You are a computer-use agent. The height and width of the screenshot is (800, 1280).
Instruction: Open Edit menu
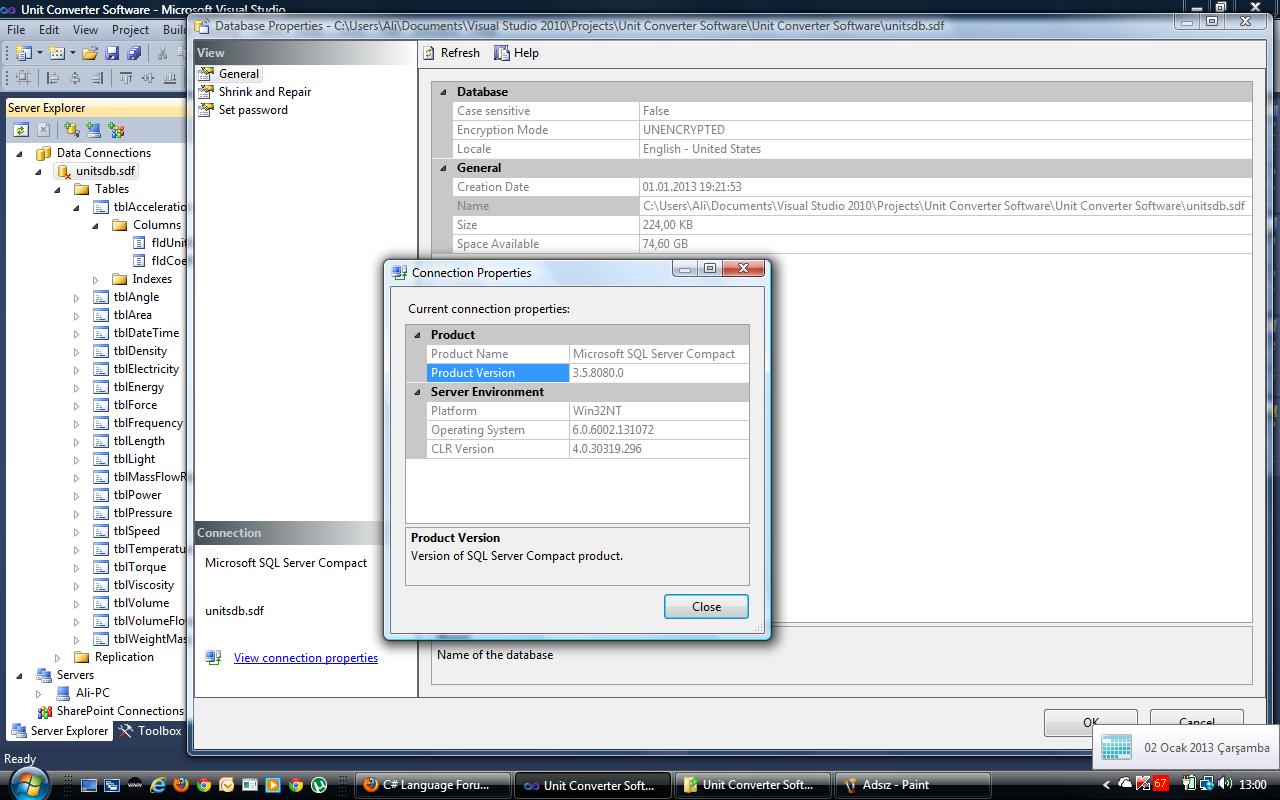point(49,30)
